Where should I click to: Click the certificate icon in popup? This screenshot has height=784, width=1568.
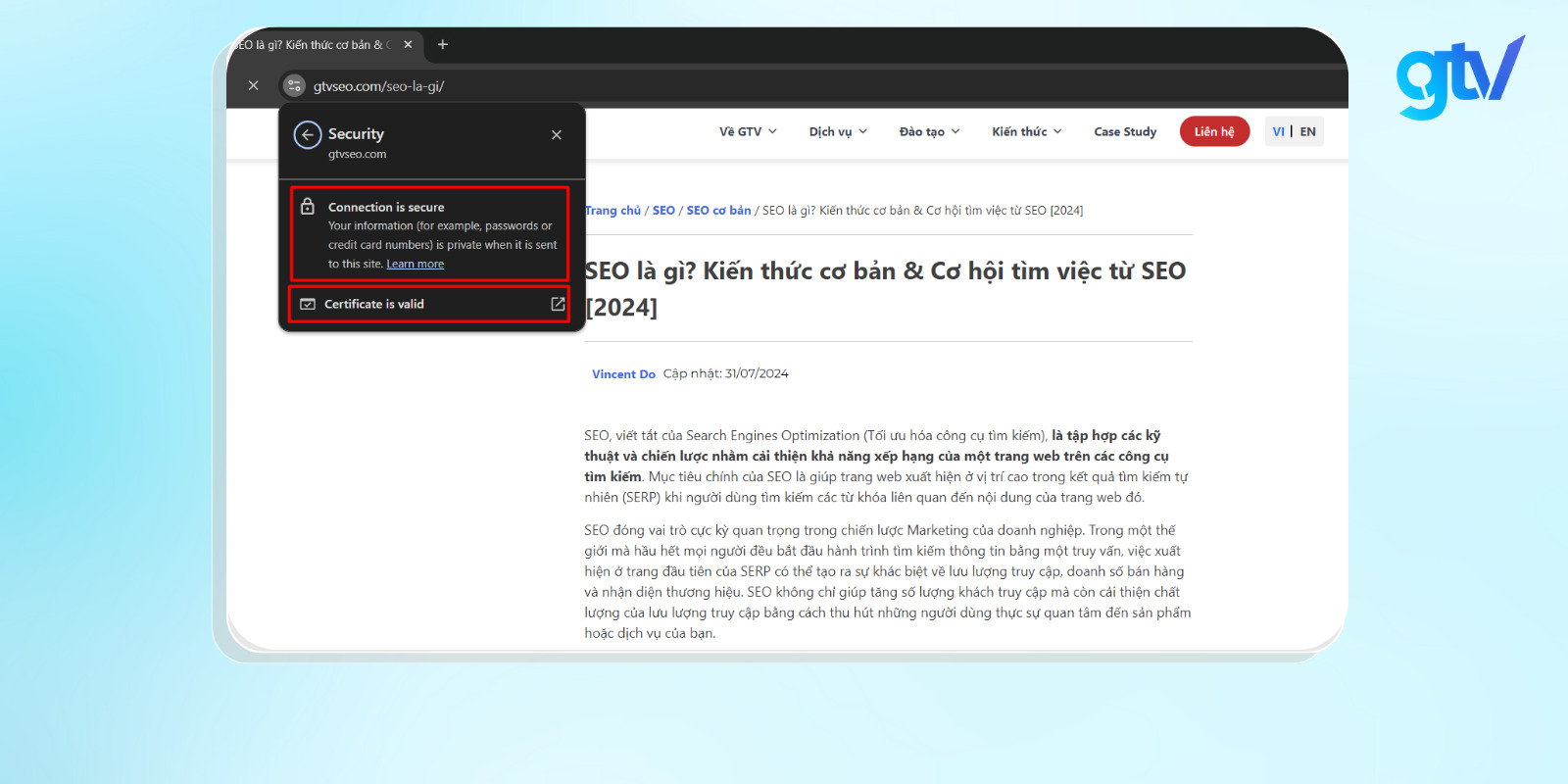tap(308, 304)
